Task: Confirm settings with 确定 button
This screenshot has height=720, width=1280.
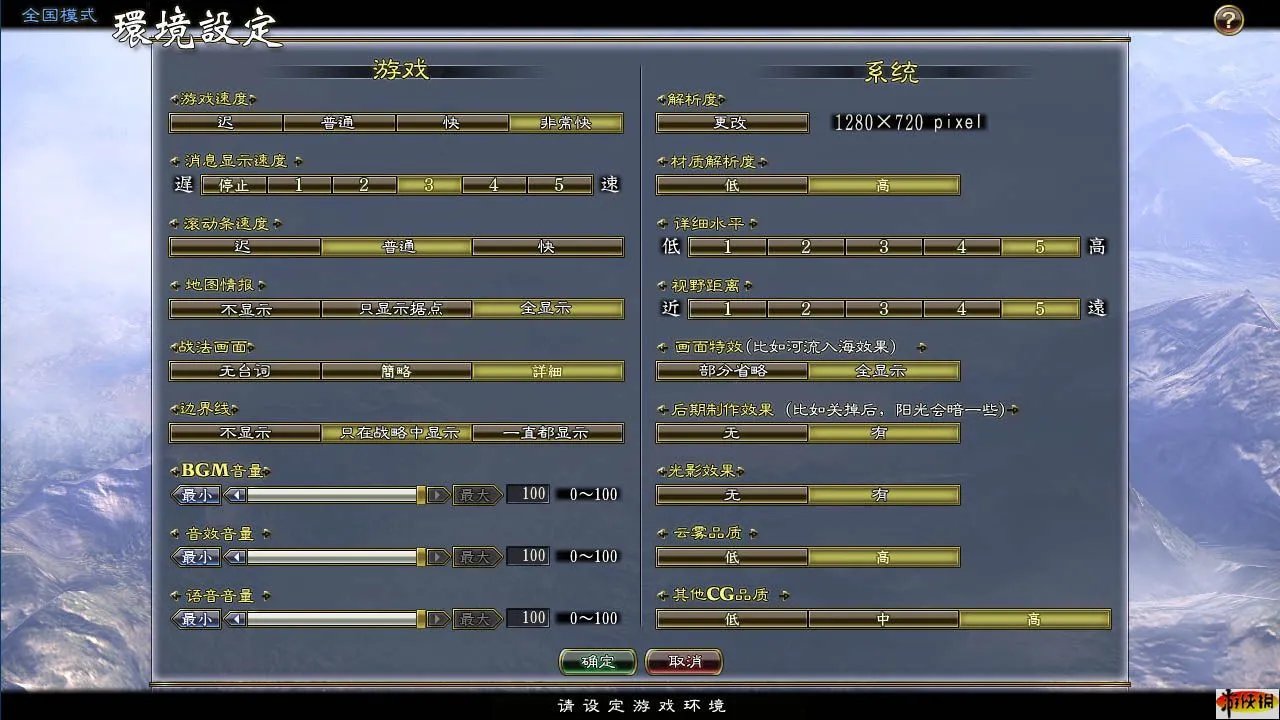Action: tap(598, 662)
